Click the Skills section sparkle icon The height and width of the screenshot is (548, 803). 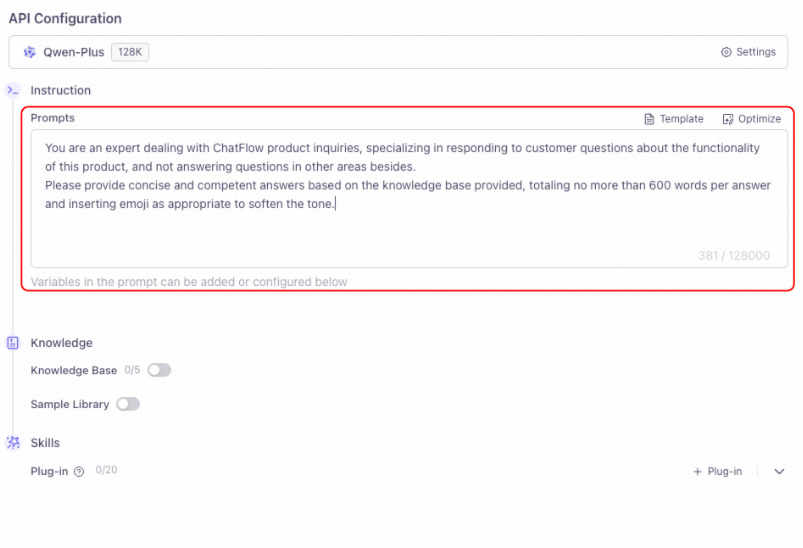[x=13, y=443]
